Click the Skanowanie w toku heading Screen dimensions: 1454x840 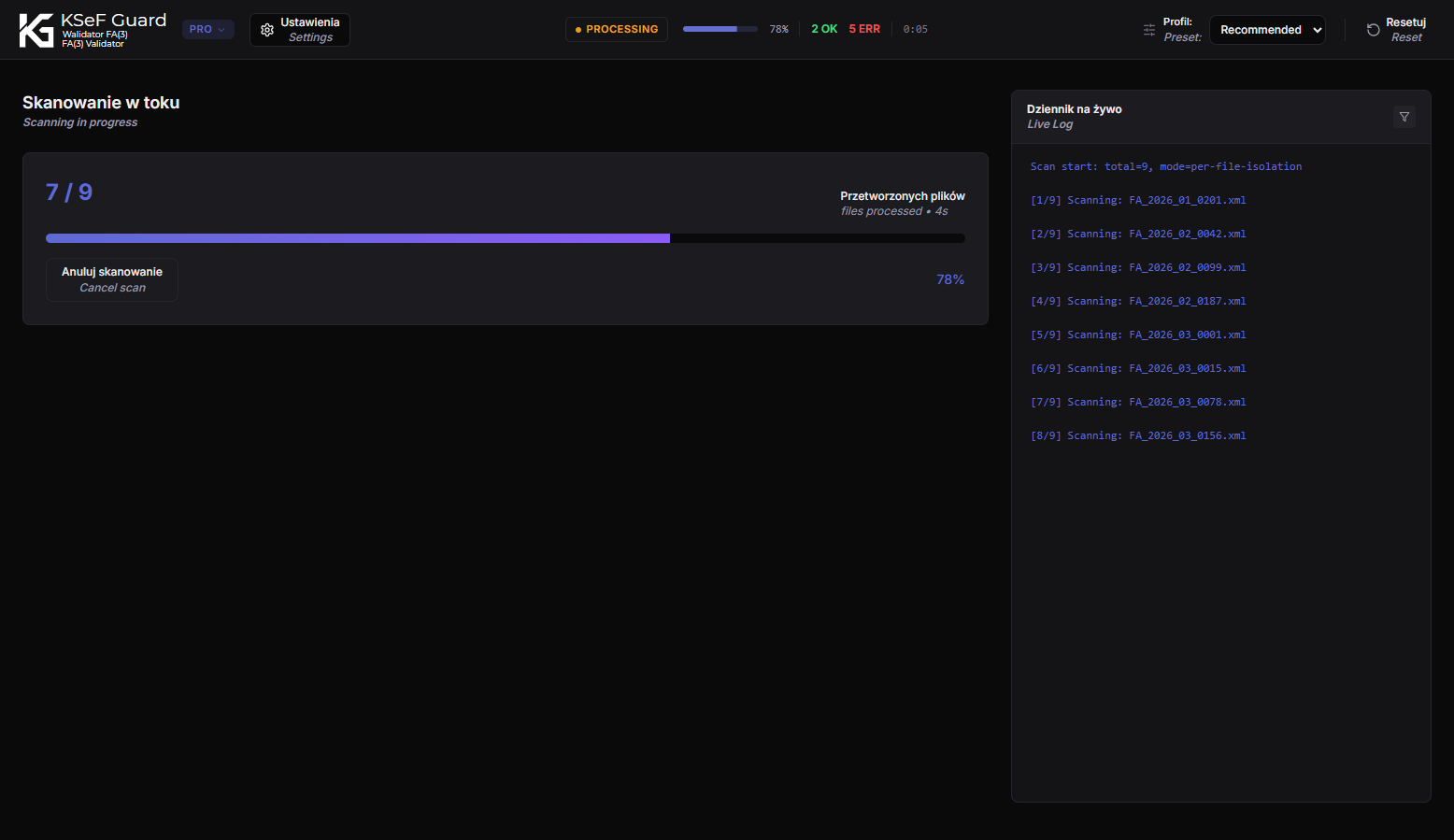[101, 103]
